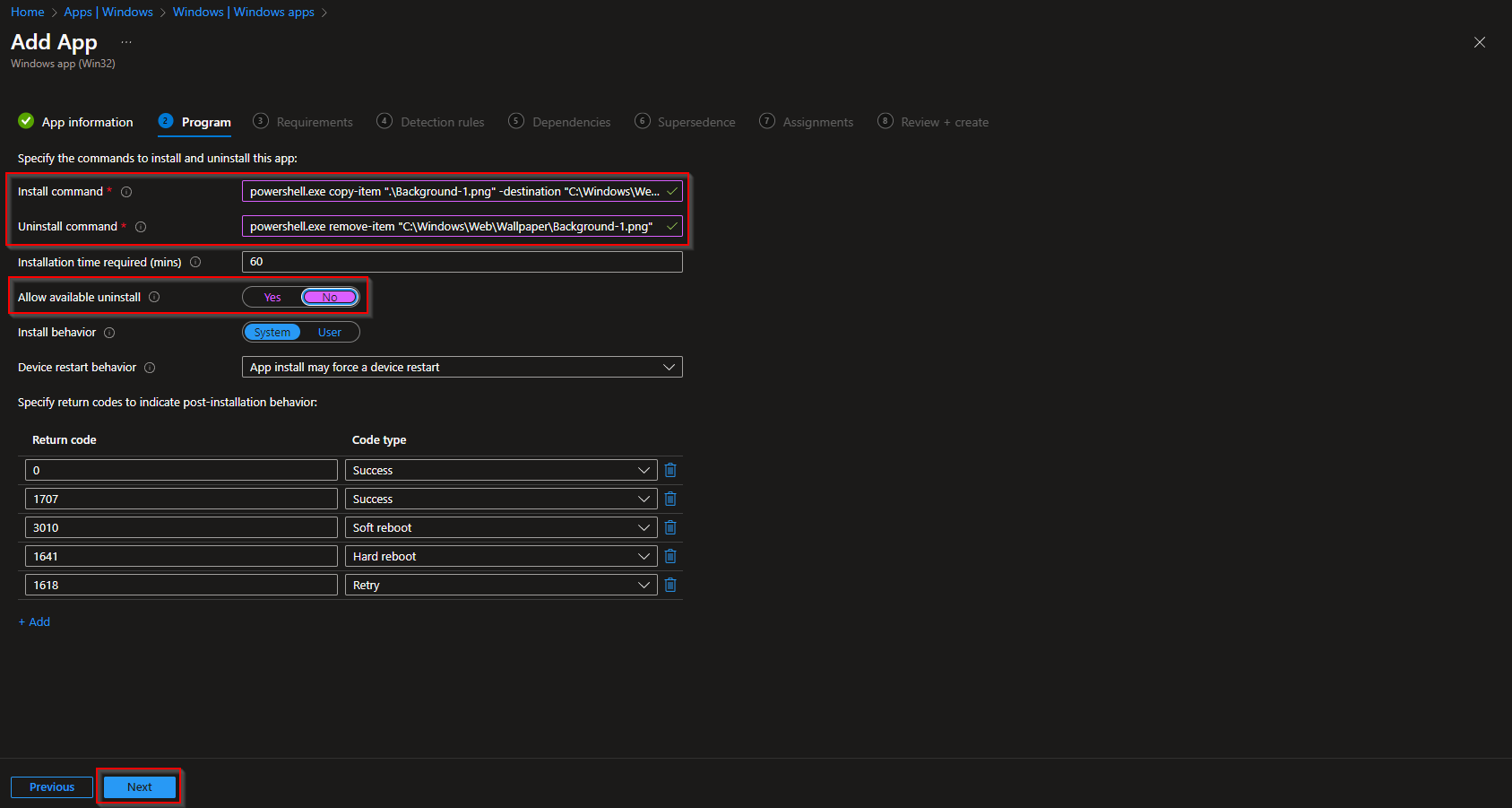Change code type for return code 1641
The image size is (1512, 808).
643,555
